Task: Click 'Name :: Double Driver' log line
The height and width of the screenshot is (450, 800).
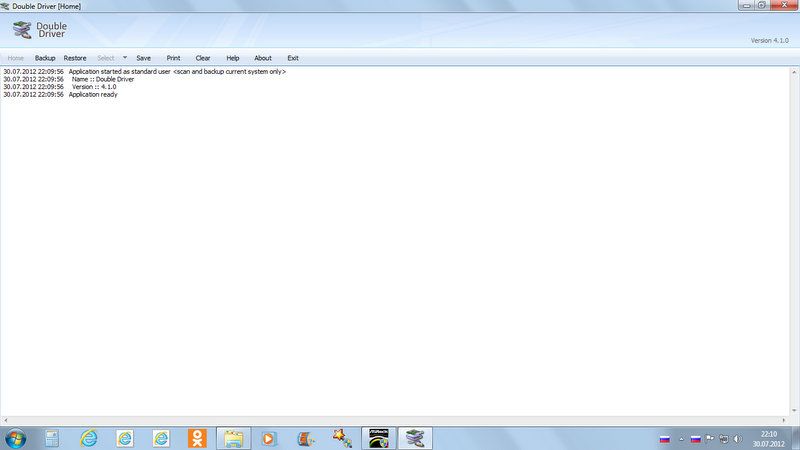Action: [103, 79]
